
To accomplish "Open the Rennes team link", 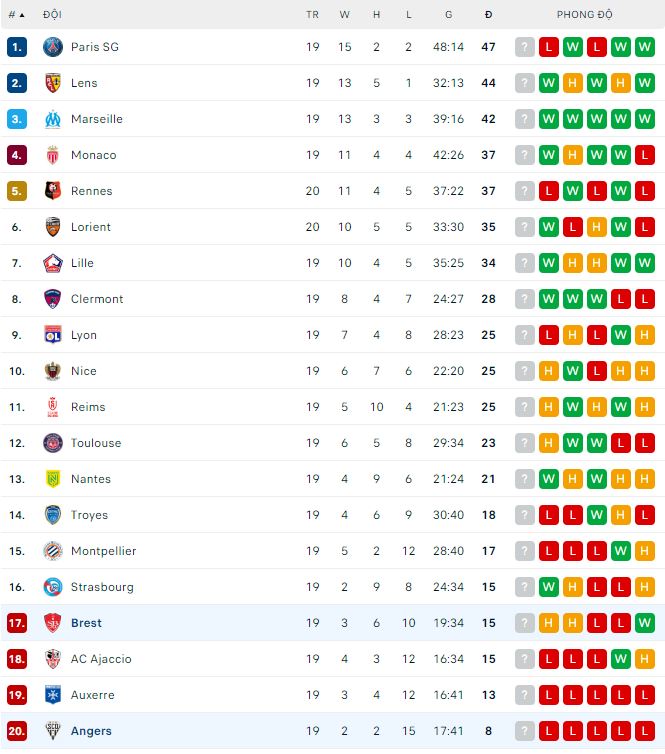I will click(x=91, y=191).
